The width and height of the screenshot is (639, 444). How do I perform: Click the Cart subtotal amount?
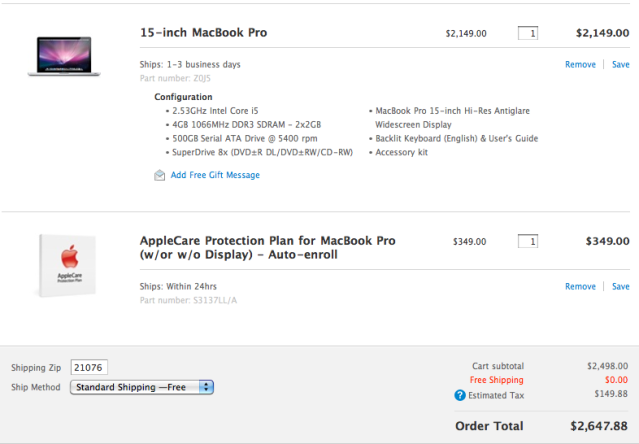(607, 366)
